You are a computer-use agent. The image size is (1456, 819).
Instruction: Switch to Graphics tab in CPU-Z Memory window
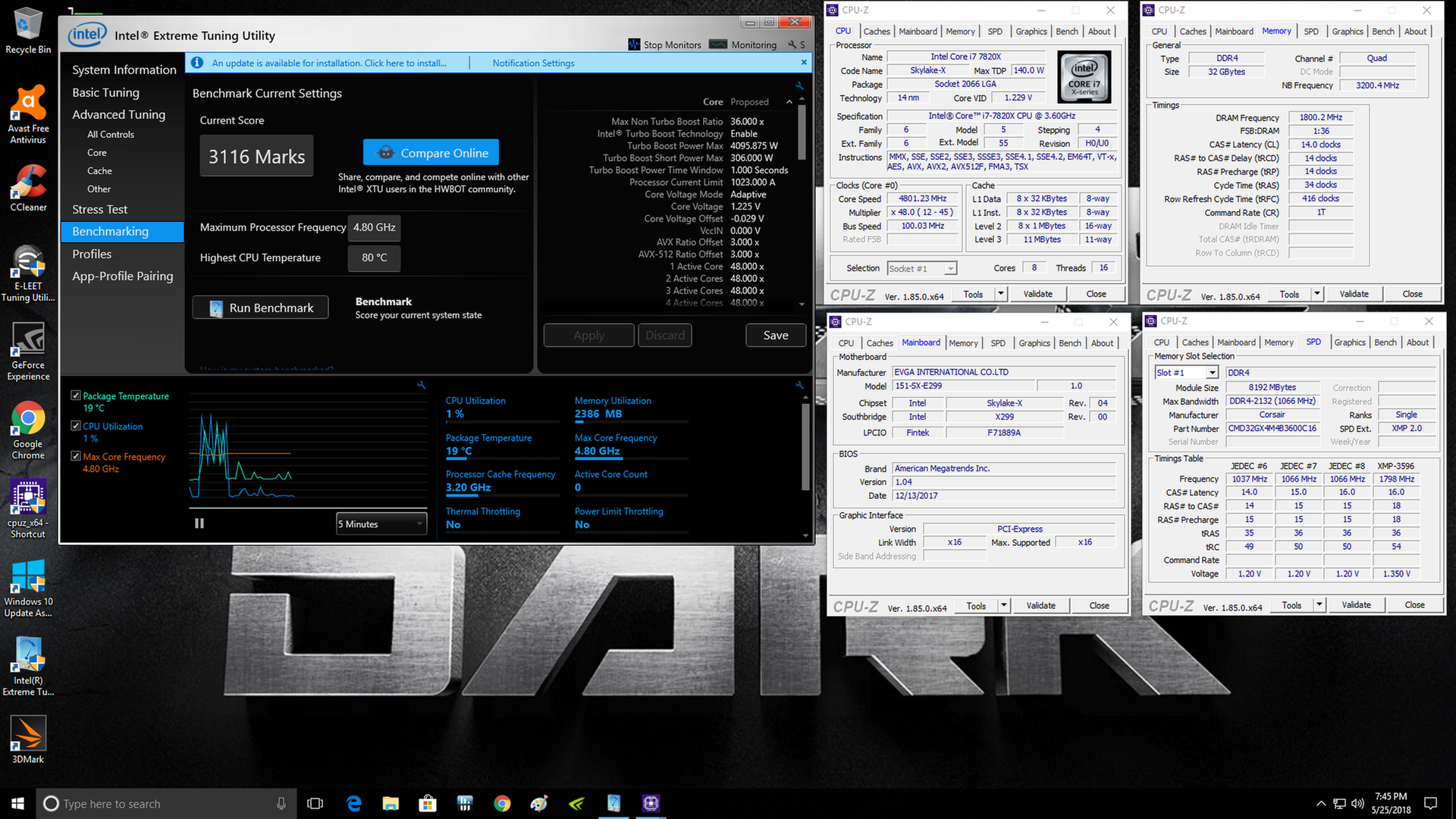pos(1347,31)
